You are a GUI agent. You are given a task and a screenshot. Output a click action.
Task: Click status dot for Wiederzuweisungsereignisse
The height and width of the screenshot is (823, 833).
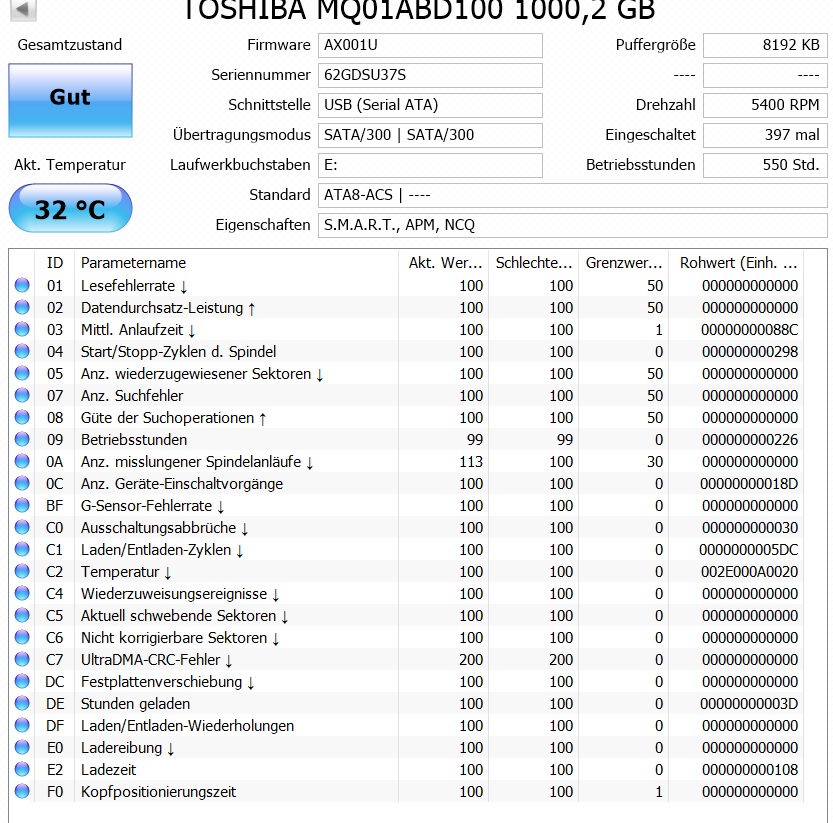pyautogui.click(x=22, y=593)
